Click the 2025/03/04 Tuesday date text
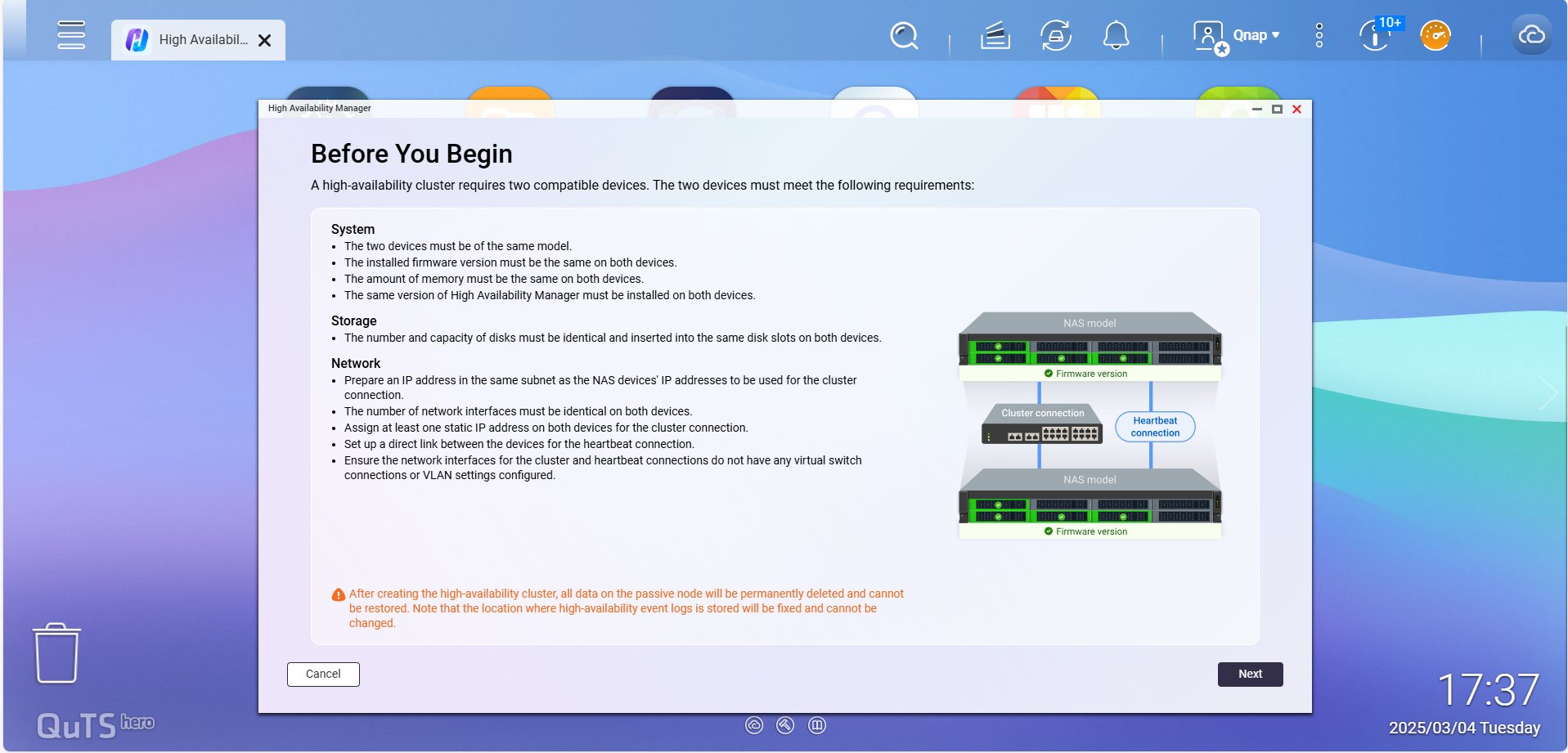 click(1464, 728)
